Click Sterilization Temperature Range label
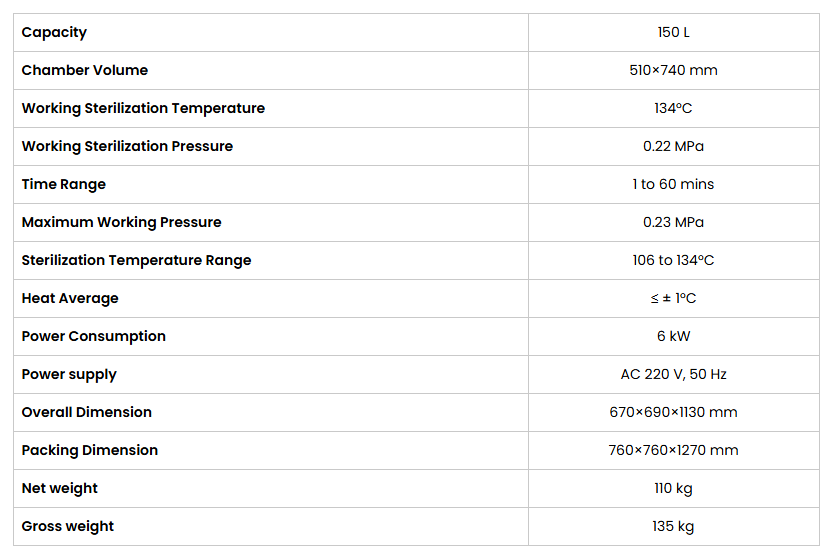 [x=136, y=261]
